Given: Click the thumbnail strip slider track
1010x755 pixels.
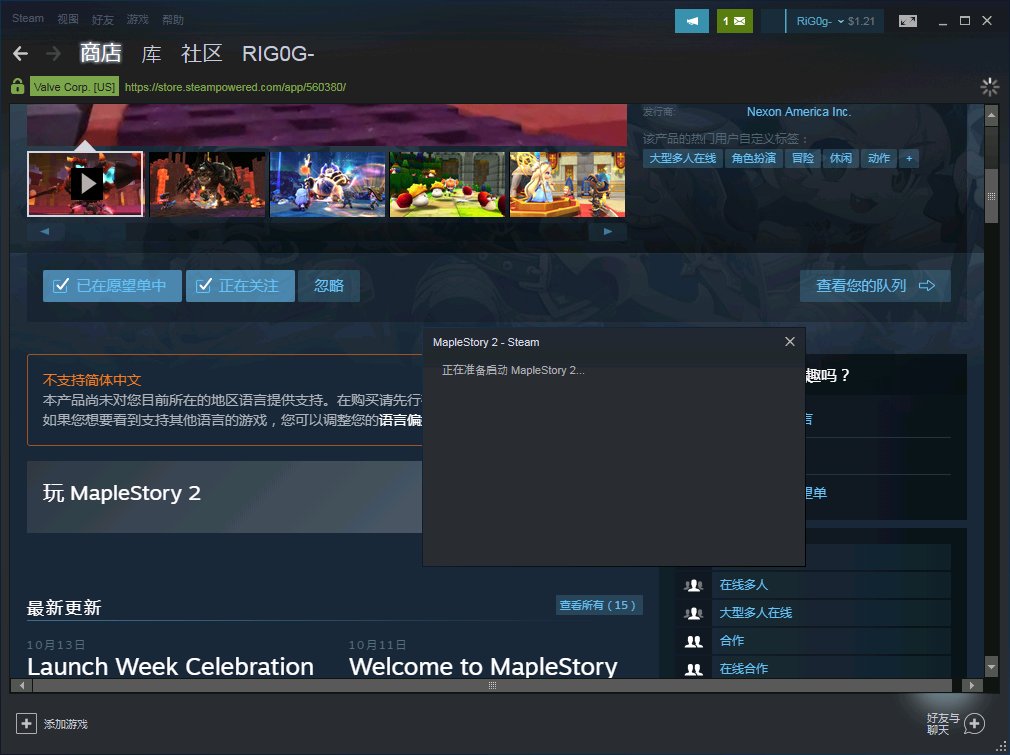Looking at the screenshot, I should (x=327, y=231).
